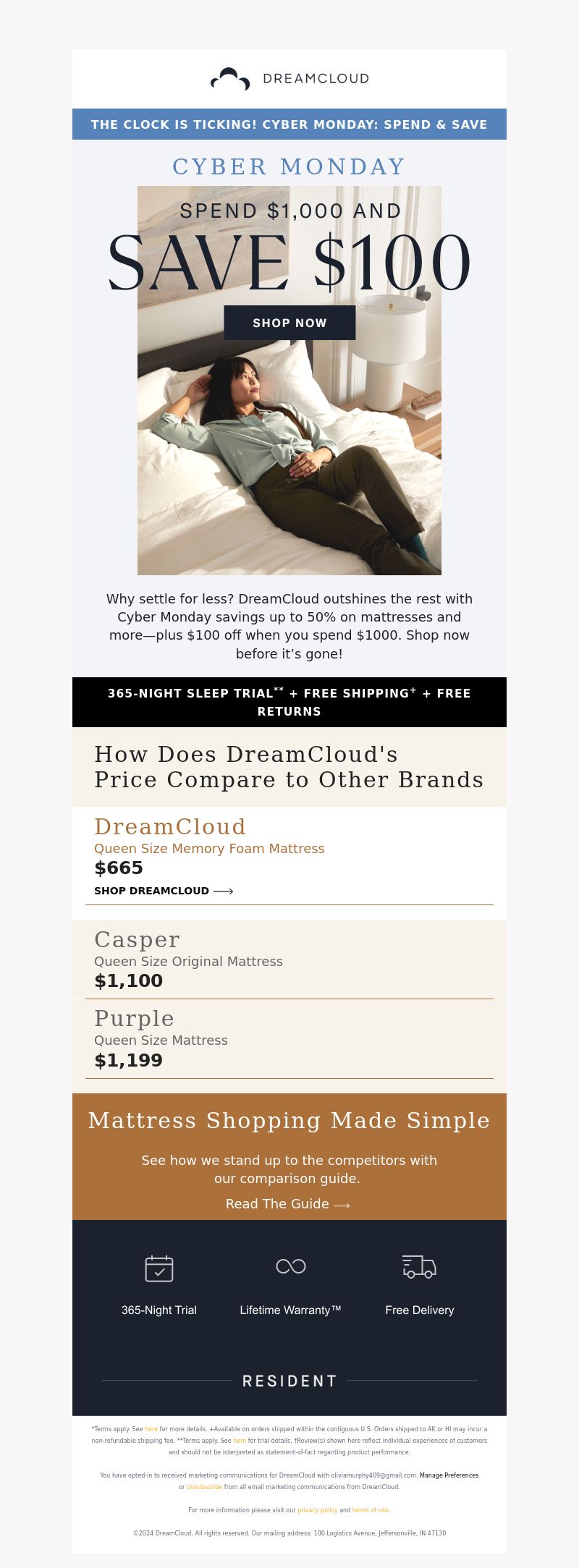Image resolution: width=579 pixels, height=1568 pixels.
Task: Open the Cyber Monday Spend & Save banner
Action: 289,124
